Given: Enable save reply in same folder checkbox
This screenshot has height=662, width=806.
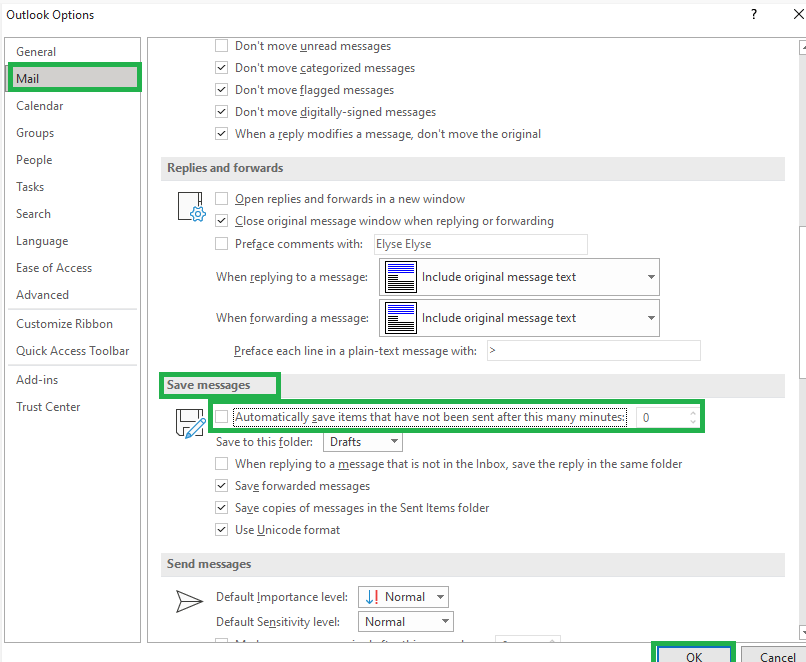Looking at the screenshot, I should pos(222,464).
